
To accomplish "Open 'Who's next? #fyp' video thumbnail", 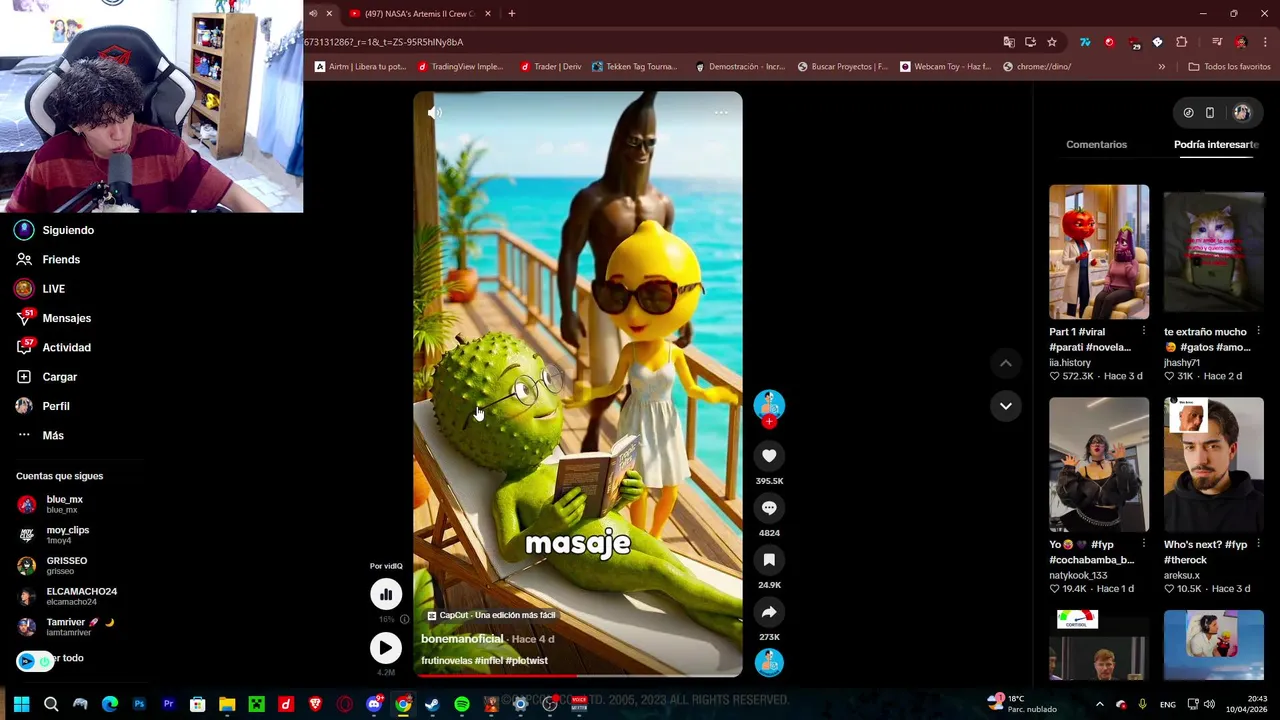I will 1213,465.
